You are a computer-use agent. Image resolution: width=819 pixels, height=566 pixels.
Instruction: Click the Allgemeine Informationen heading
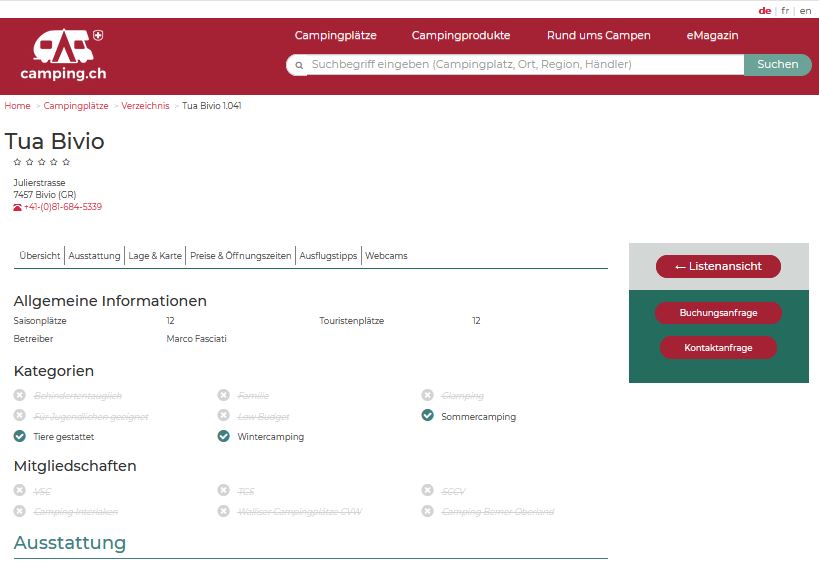click(x=110, y=301)
